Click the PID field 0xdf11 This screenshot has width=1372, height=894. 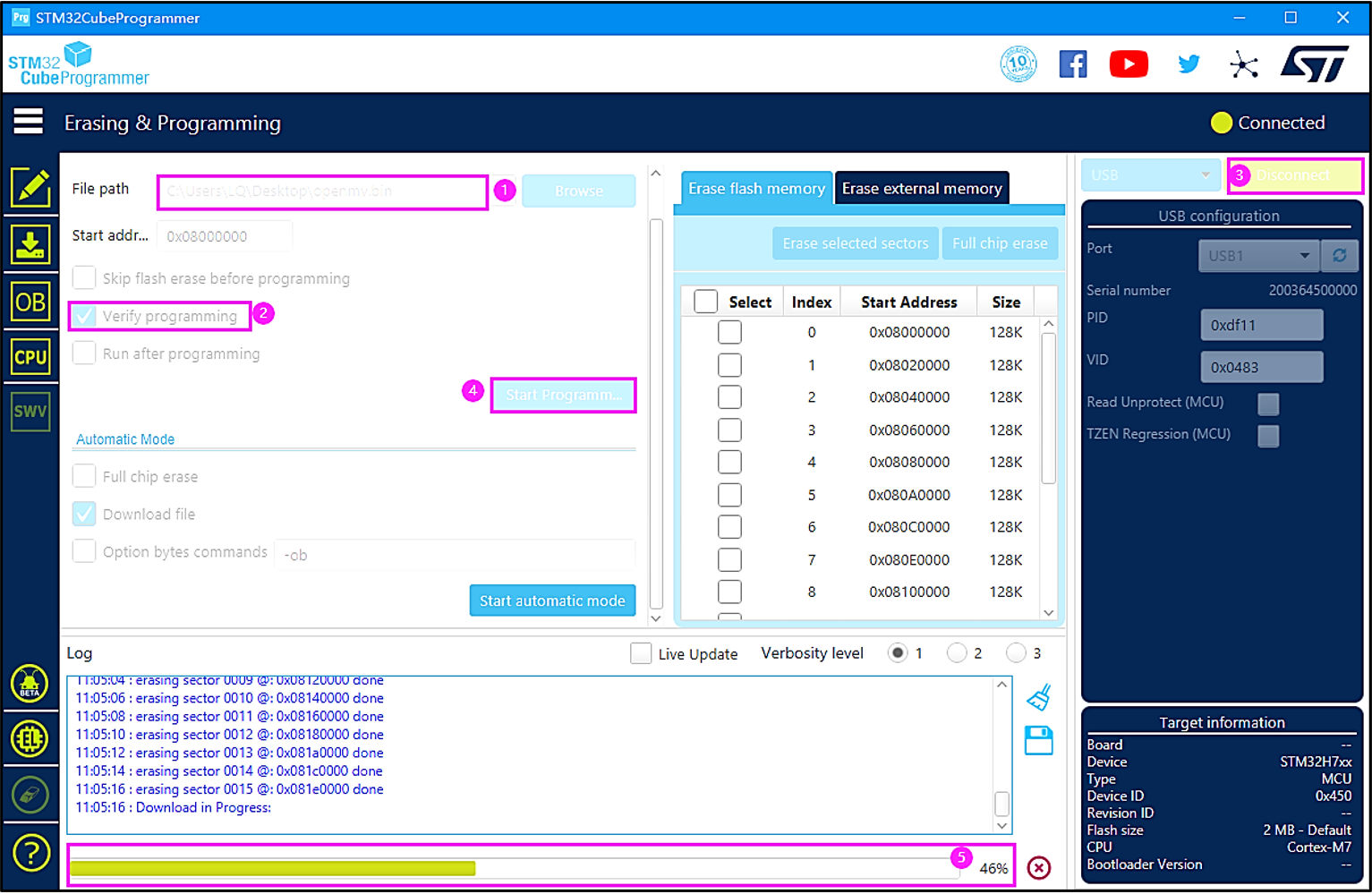1262,325
